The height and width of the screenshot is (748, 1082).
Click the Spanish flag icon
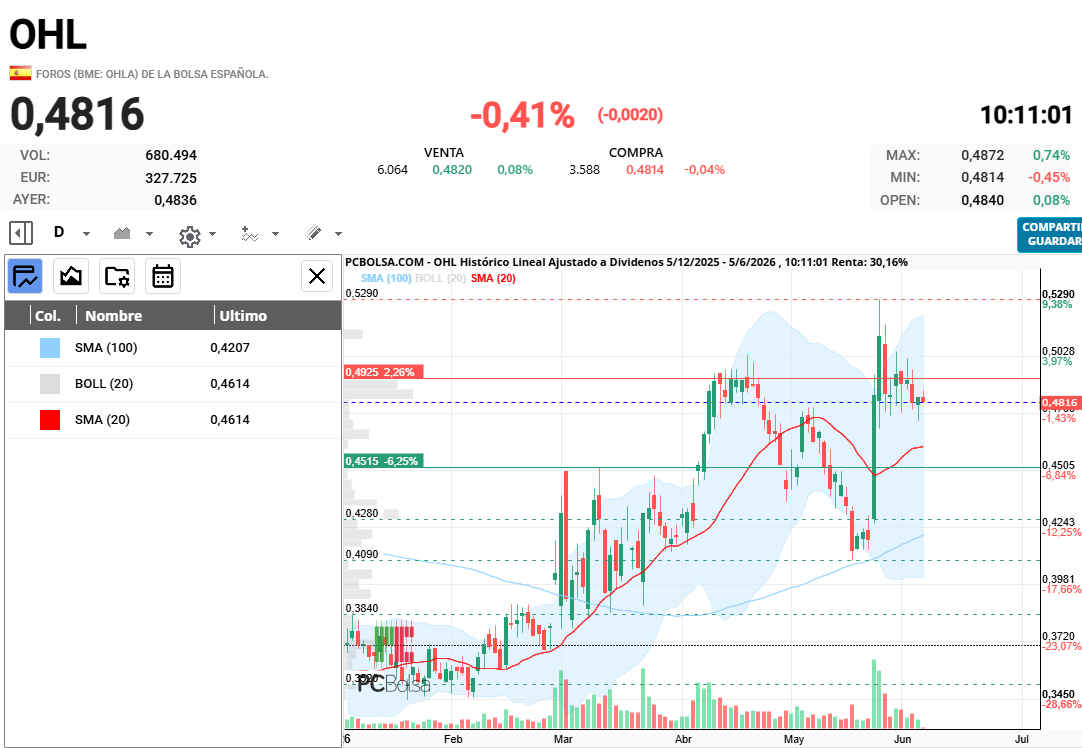[20, 73]
